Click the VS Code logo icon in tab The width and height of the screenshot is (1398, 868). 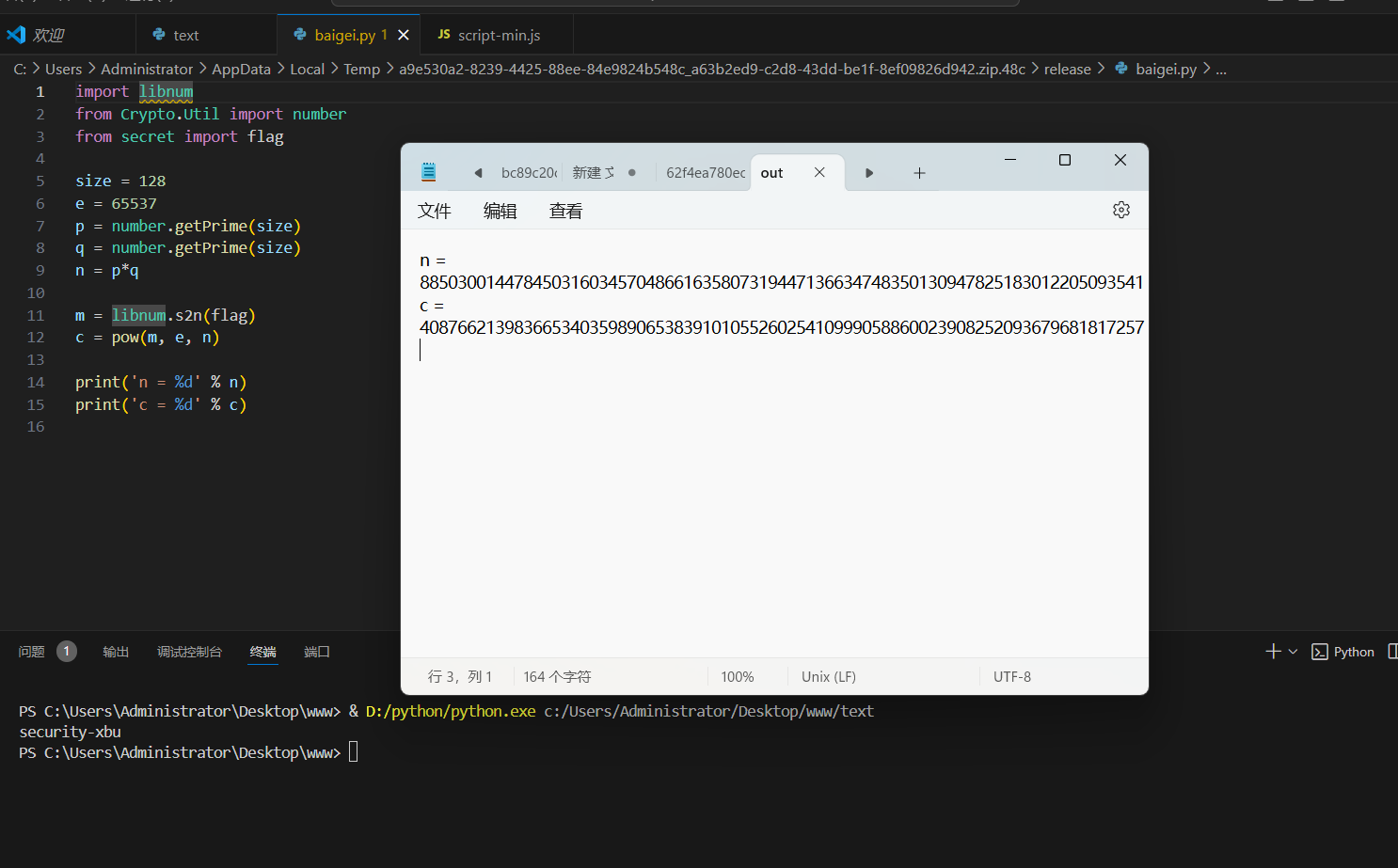click(16, 35)
